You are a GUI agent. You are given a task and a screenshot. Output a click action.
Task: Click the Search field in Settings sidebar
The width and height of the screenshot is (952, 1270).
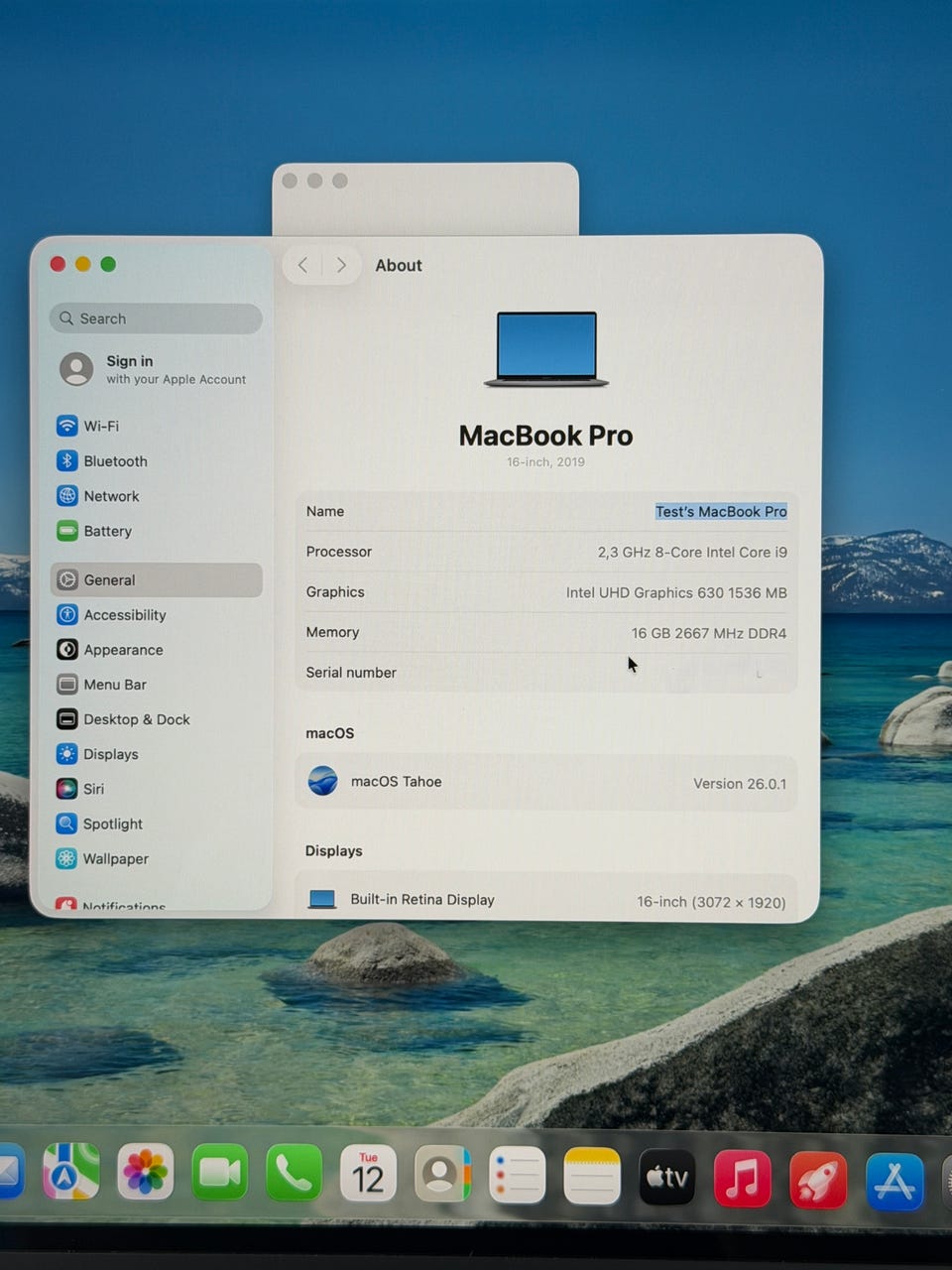pyautogui.click(x=156, y=318)
